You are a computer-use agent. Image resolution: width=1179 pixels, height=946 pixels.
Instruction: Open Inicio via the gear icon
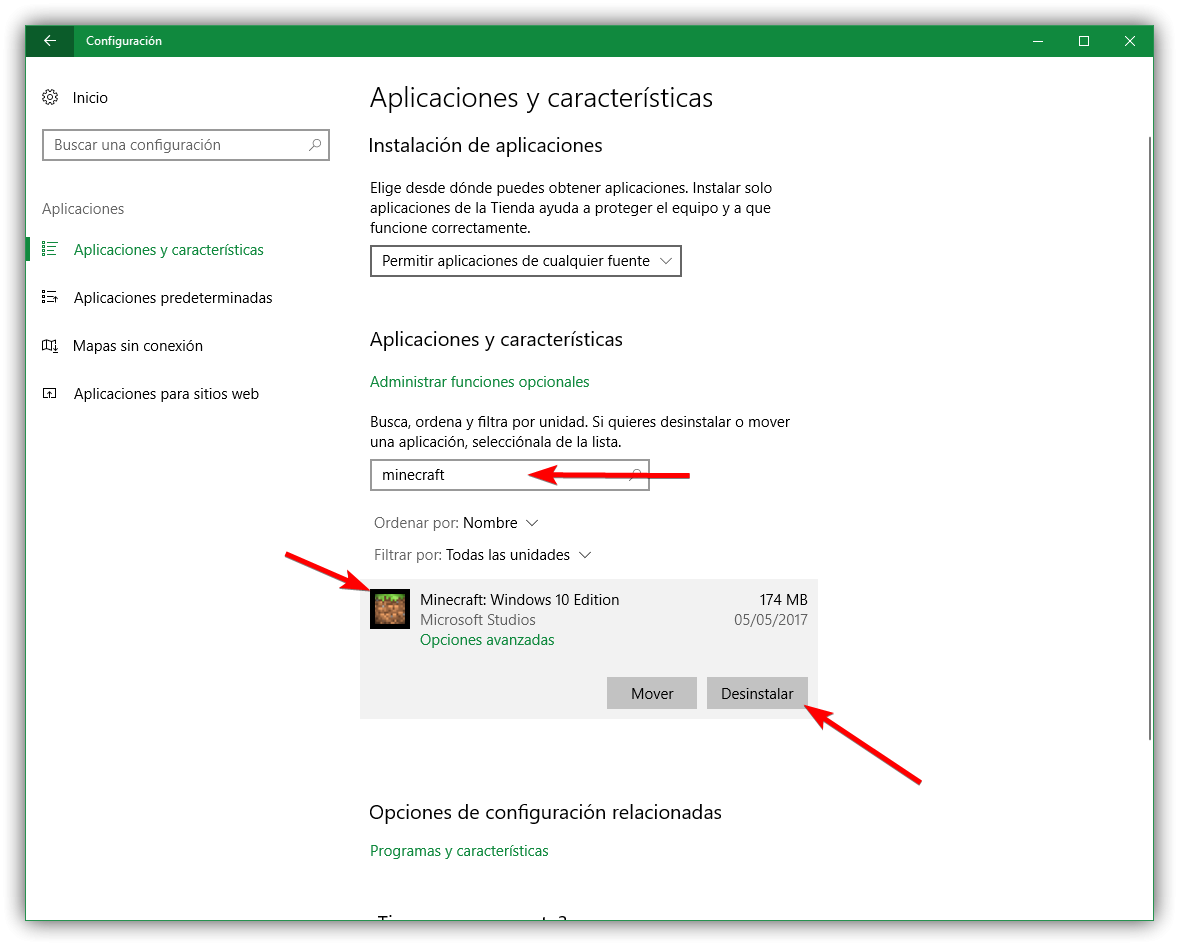pos(50,97)
